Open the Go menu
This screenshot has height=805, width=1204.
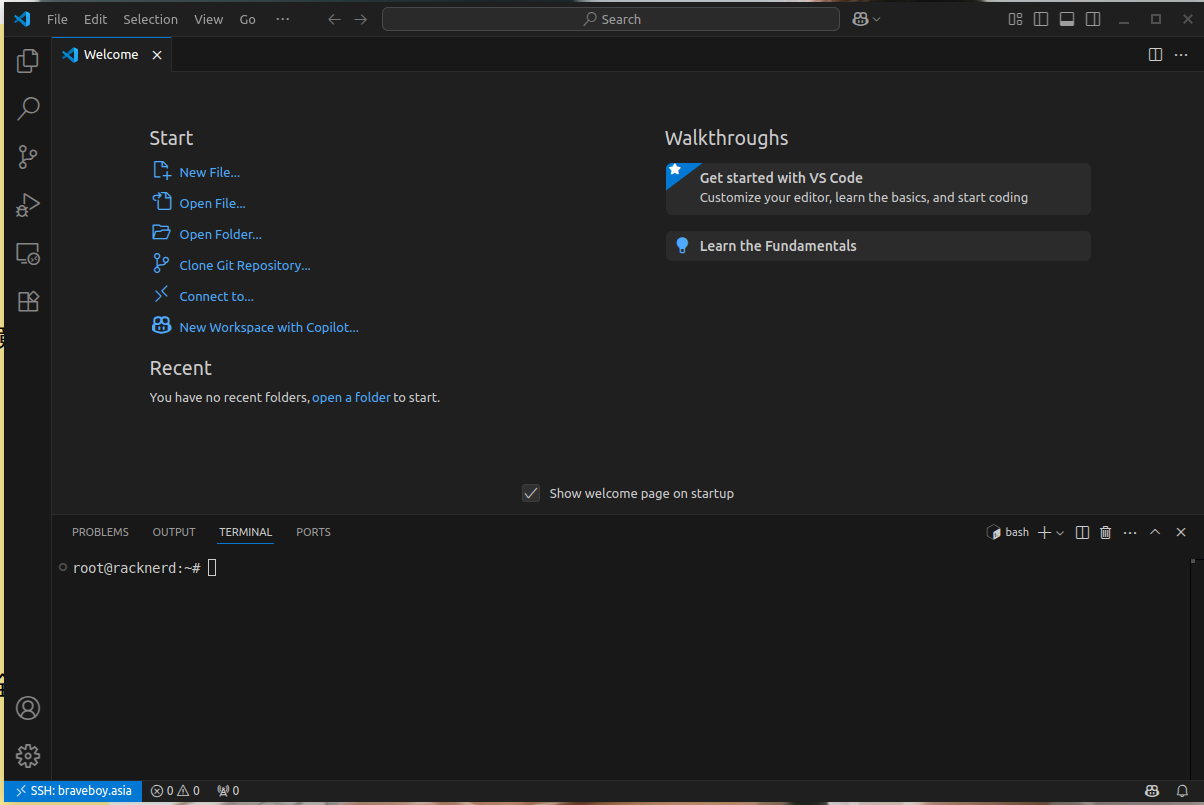click(247, 18)
